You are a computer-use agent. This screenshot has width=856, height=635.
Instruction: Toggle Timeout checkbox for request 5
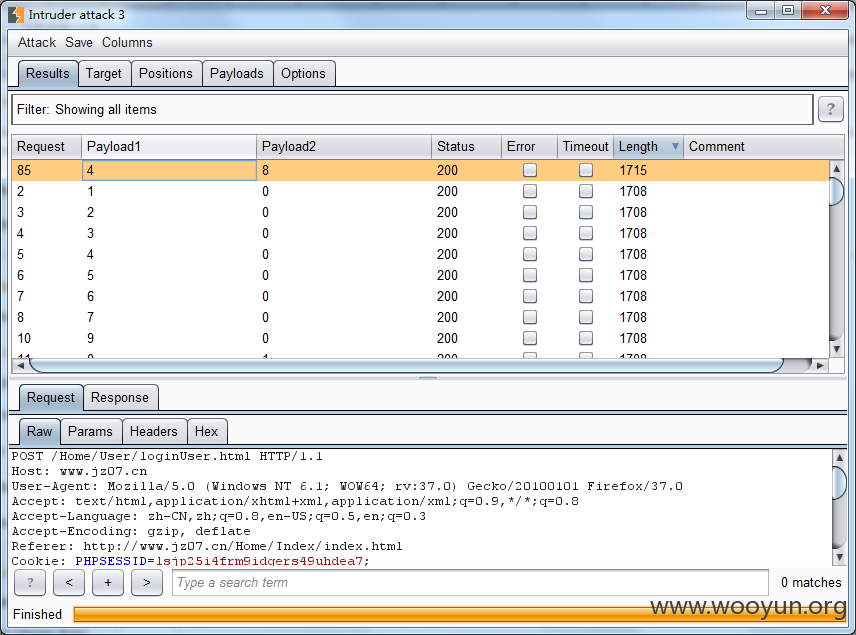[x=586, y=254]
